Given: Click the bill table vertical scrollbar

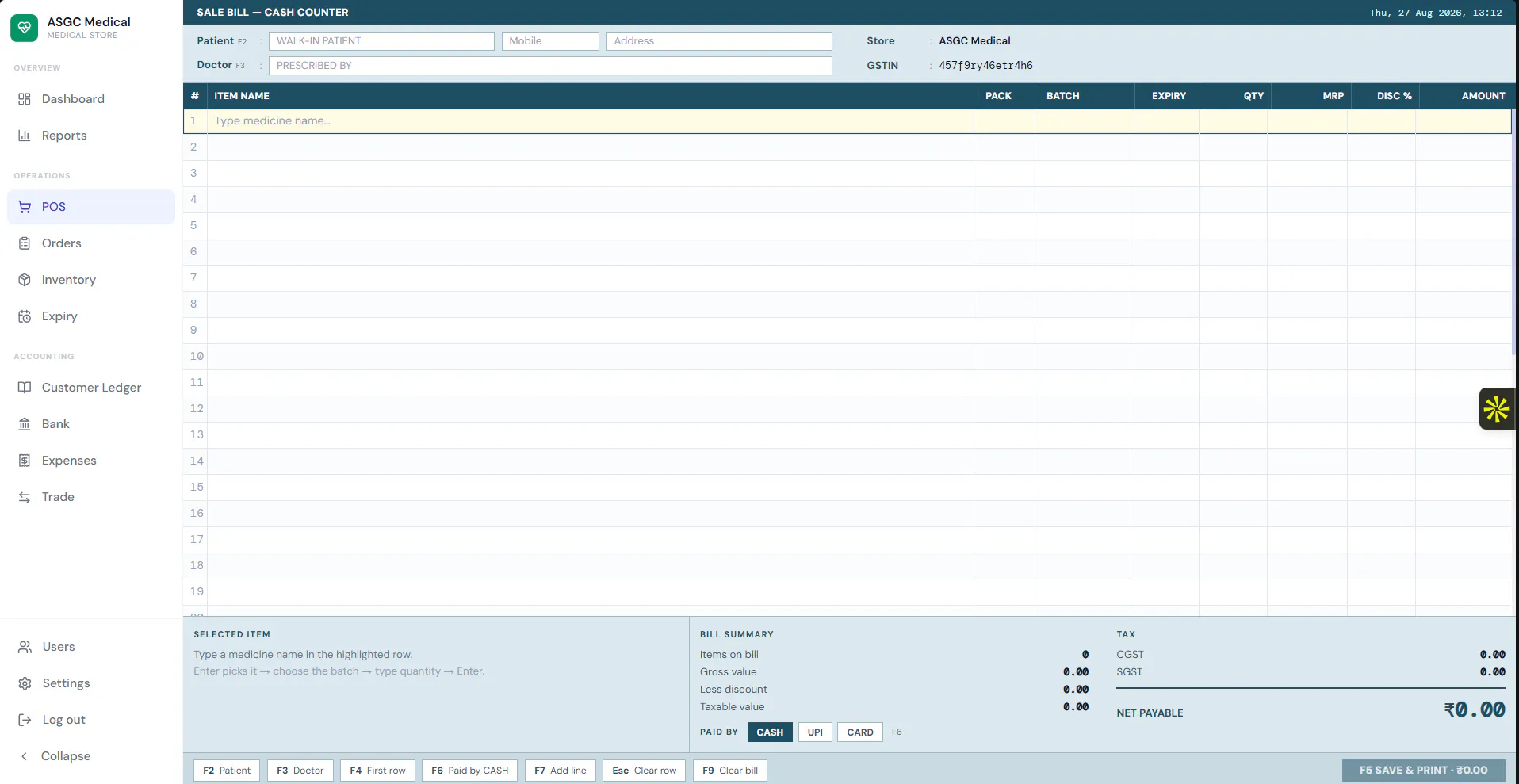Looking at the screenshot, I should tap(1515, 234).
